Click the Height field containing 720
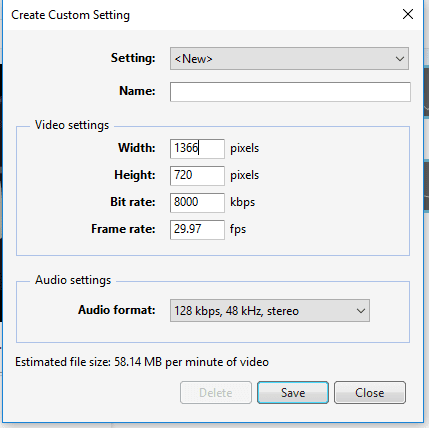430x428 pixels. 197,175
